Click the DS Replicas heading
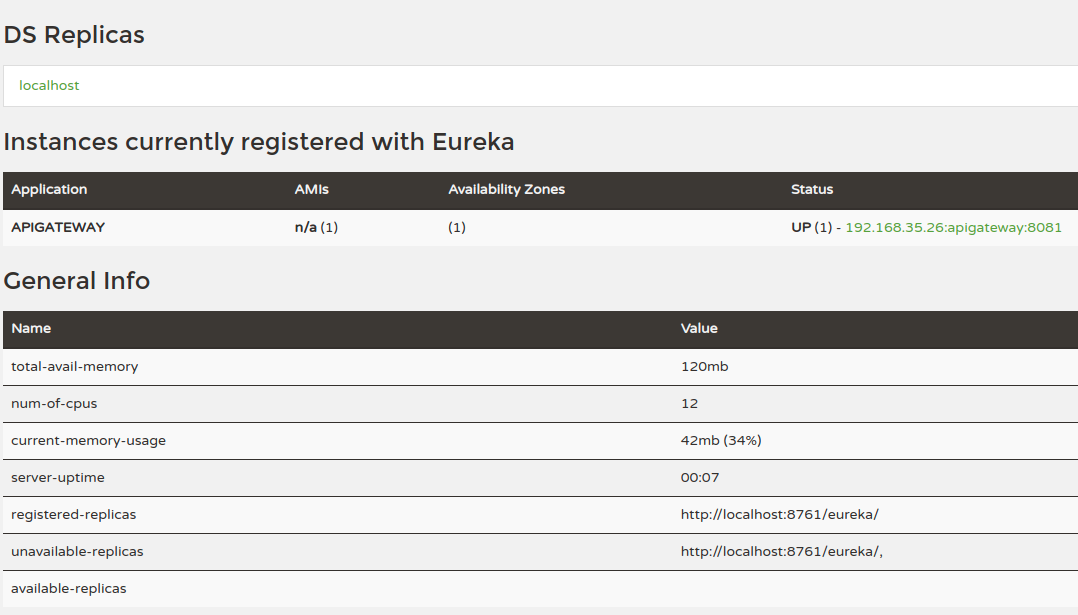The image size is (1078, 615). 74,35
